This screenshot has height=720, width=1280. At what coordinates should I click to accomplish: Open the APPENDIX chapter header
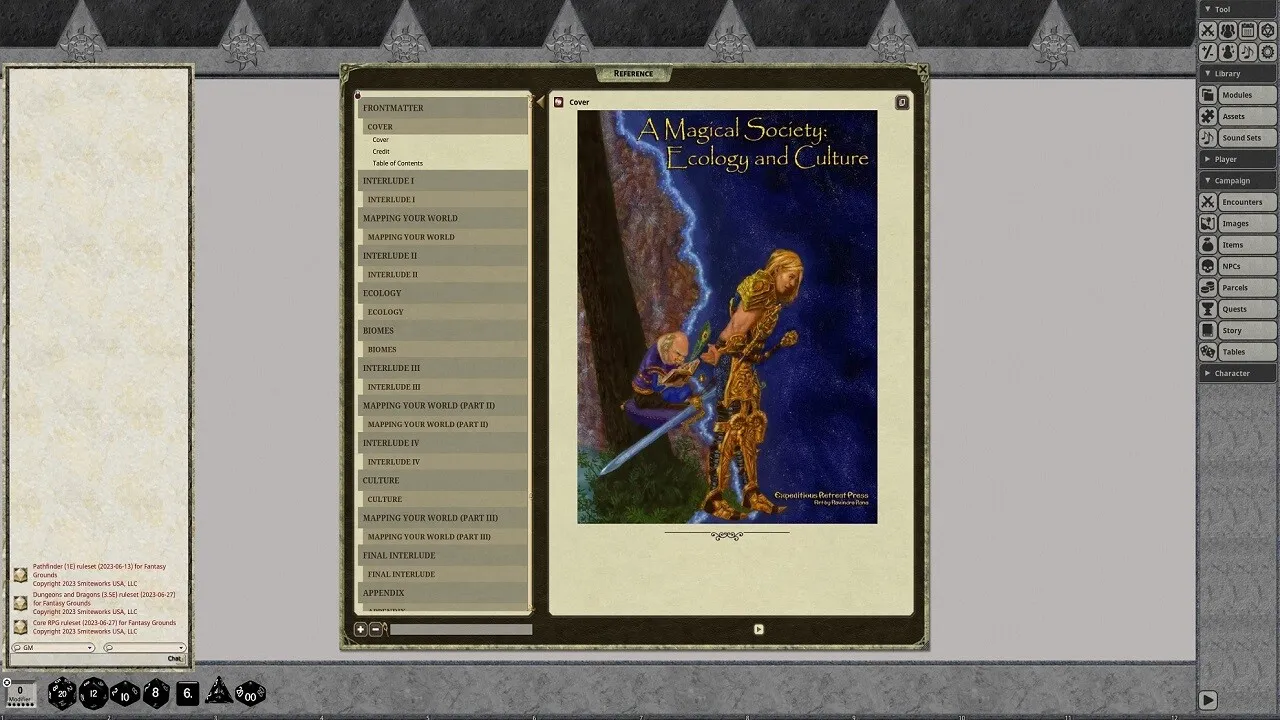[x=443, y=593]
